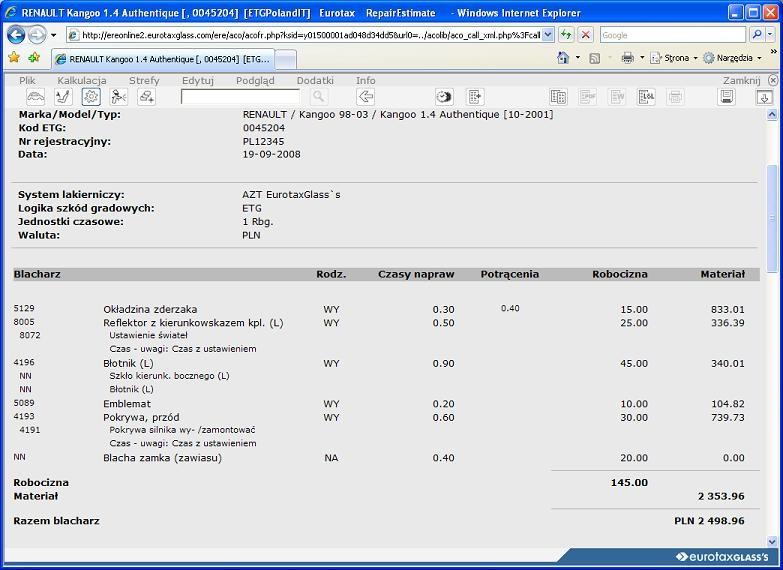This screenshot has height=570, width=783.
Task: Stop loading with the red X button
Action: (585, 35)
